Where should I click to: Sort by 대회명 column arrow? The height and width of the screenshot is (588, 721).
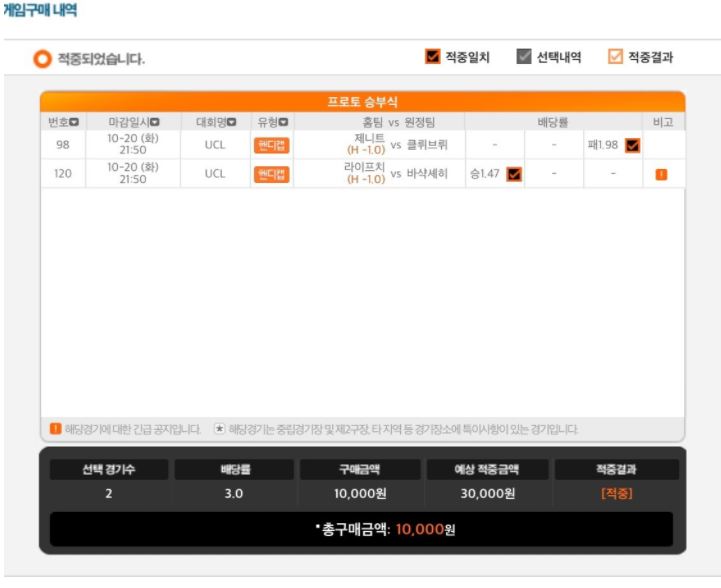pyautogui.click(x=231, y=122)
